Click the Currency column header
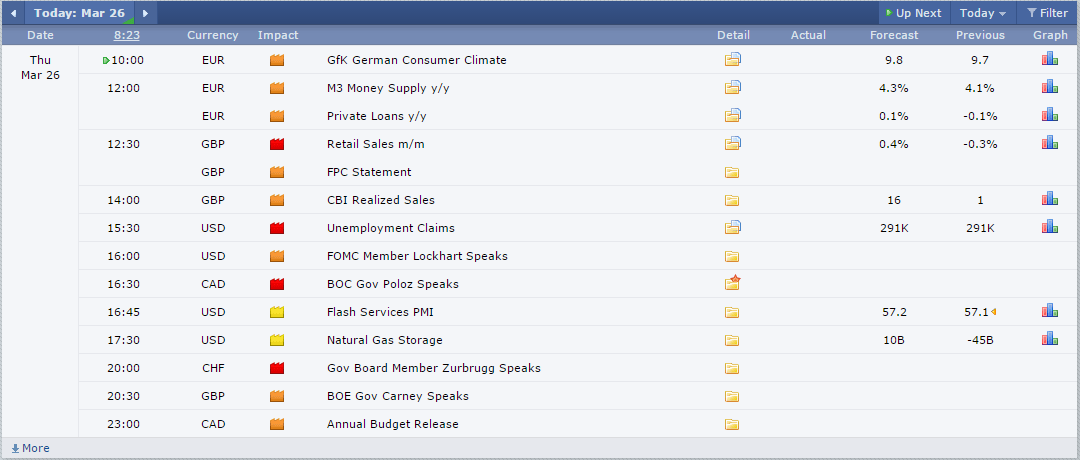The image size is (1080, 460). (x=213, y=35)
